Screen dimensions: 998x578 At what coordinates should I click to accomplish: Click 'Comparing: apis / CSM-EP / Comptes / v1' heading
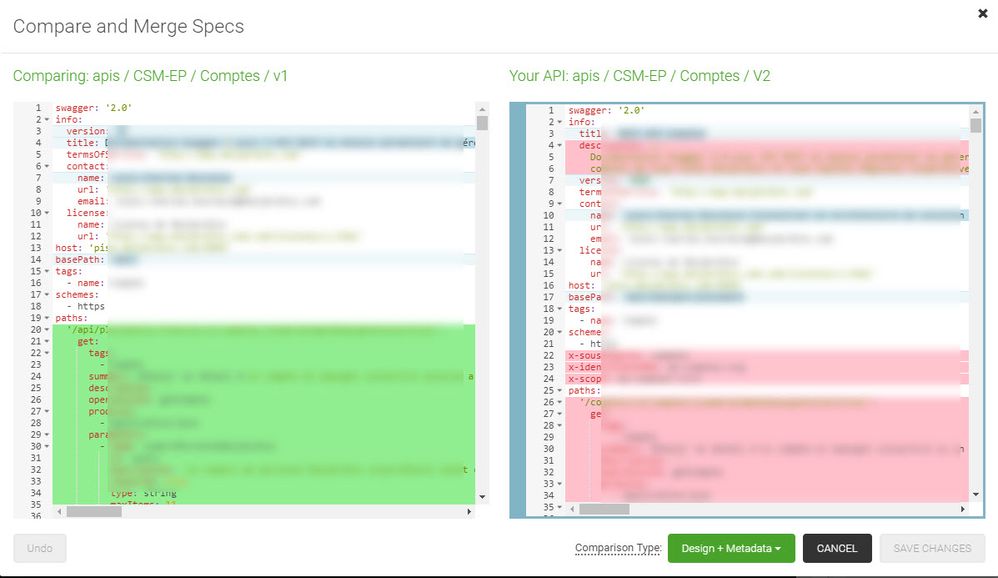tap(150, 76)
